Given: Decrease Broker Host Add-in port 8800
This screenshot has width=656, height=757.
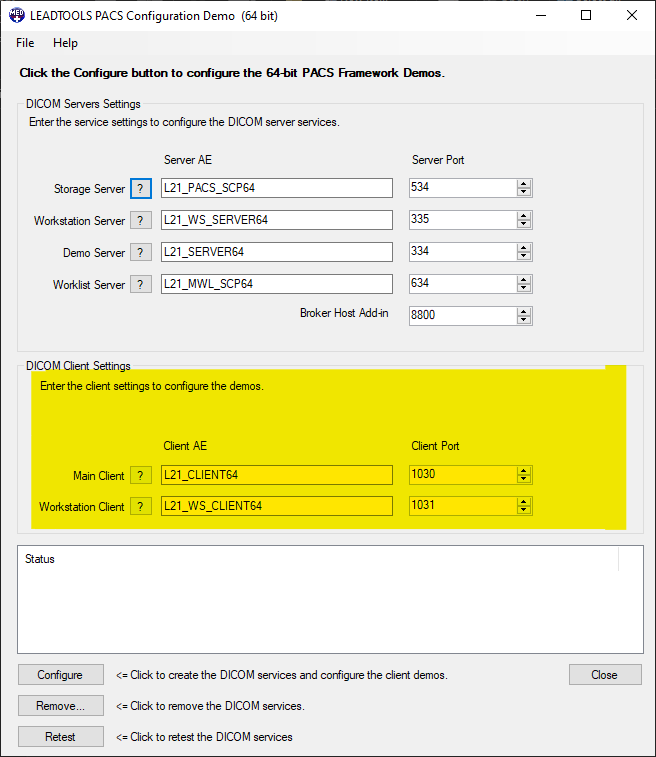Looking at the screenshot, I should coord(524,320).
